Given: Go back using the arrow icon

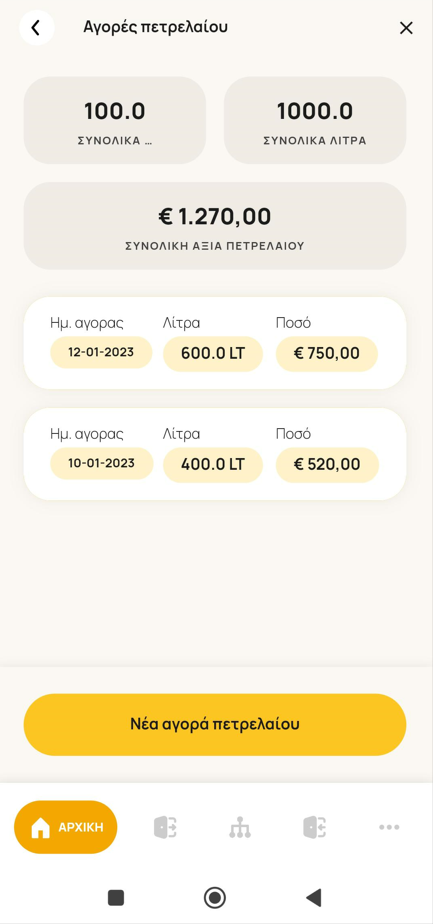Looking at the screenshot, I should click(37, 28).
